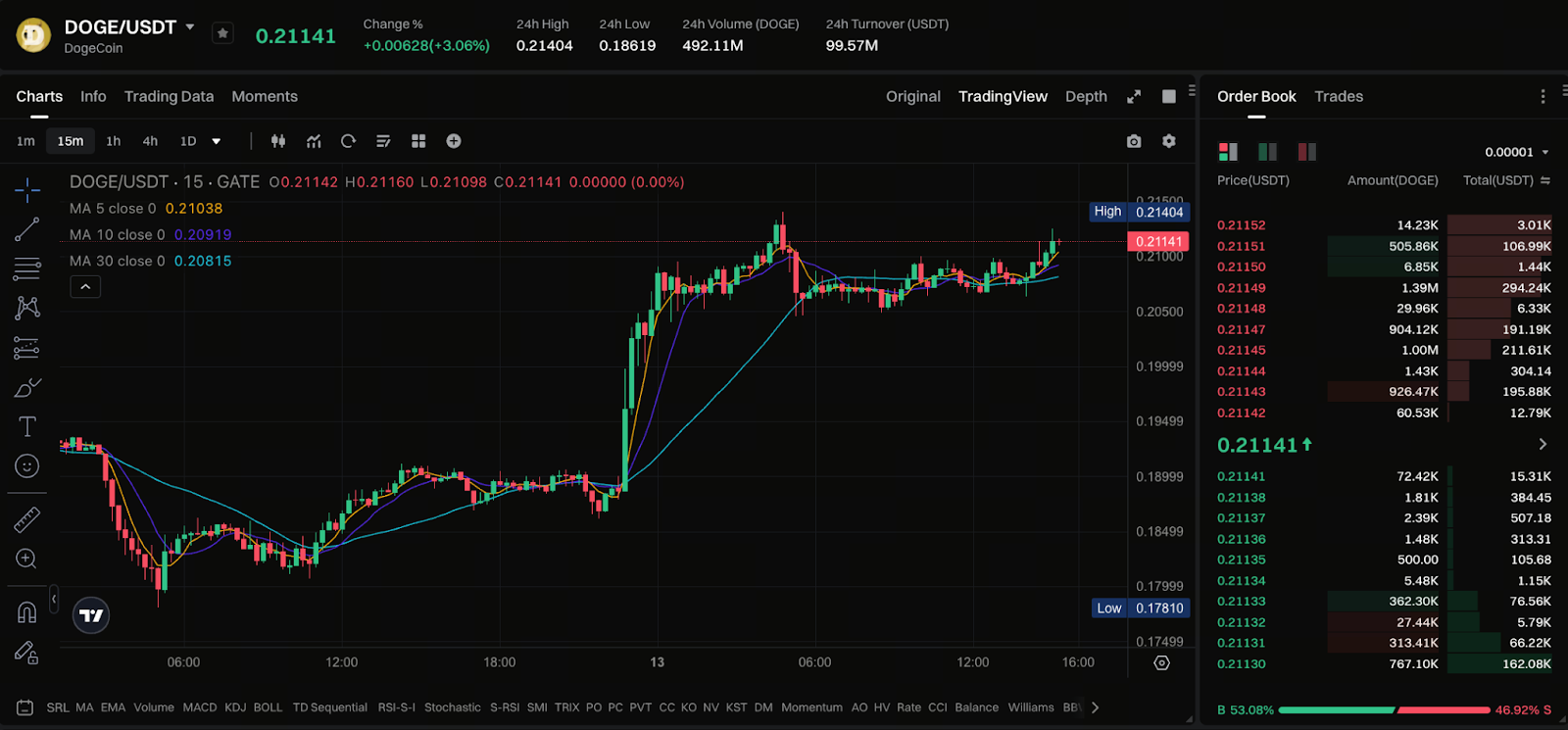The height and width of the screenshot is (730, 1568).
Task: Add the Stochastic indicator
Action: [453, 707]
